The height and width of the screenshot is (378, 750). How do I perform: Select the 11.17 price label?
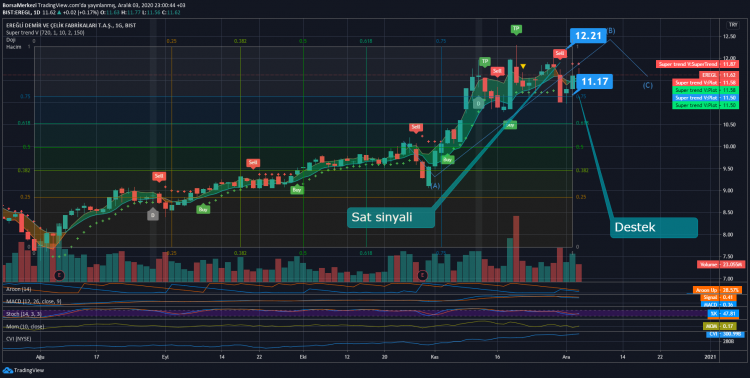[x=595, y=82]
